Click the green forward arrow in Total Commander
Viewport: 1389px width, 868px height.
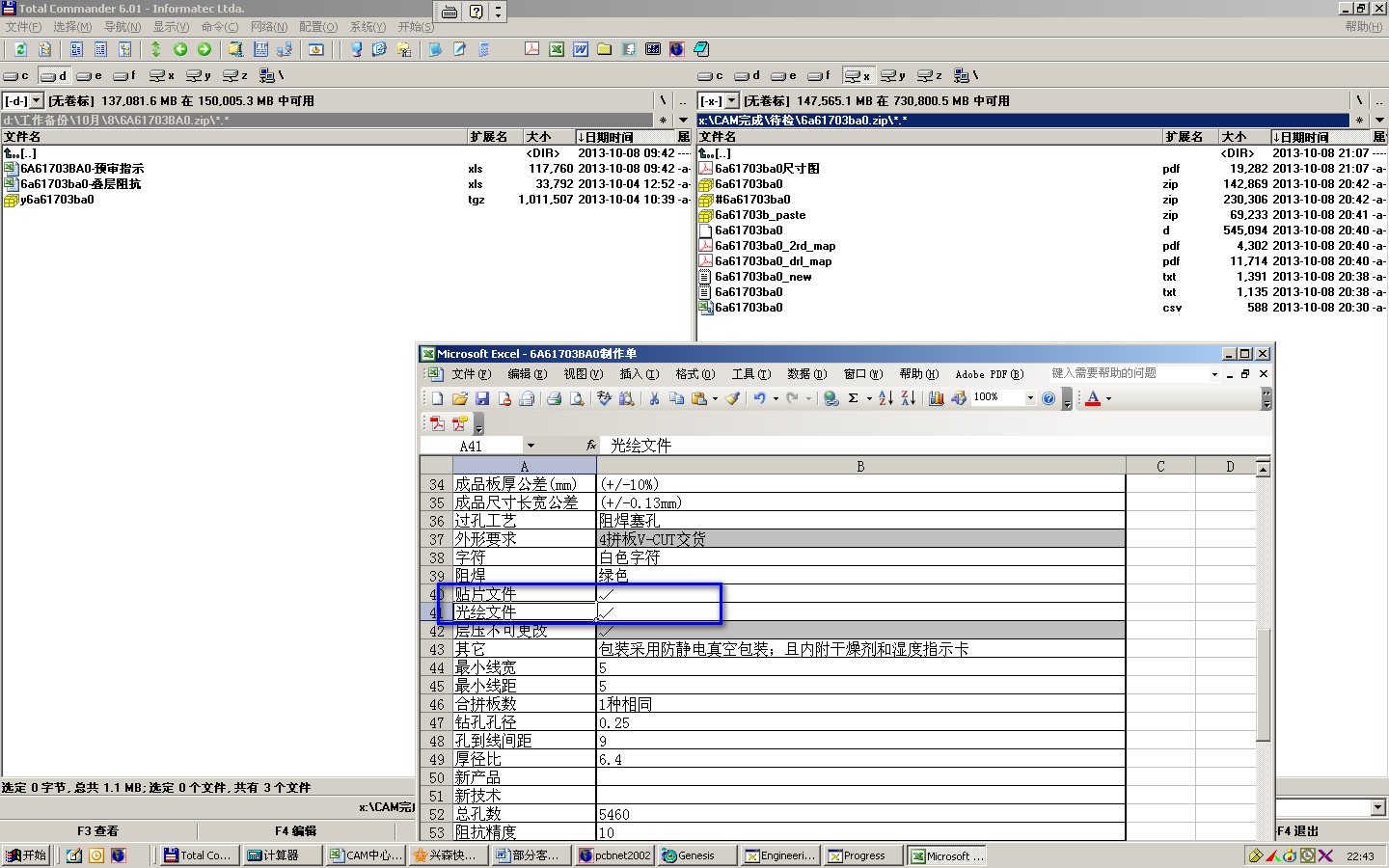point(204,49)
